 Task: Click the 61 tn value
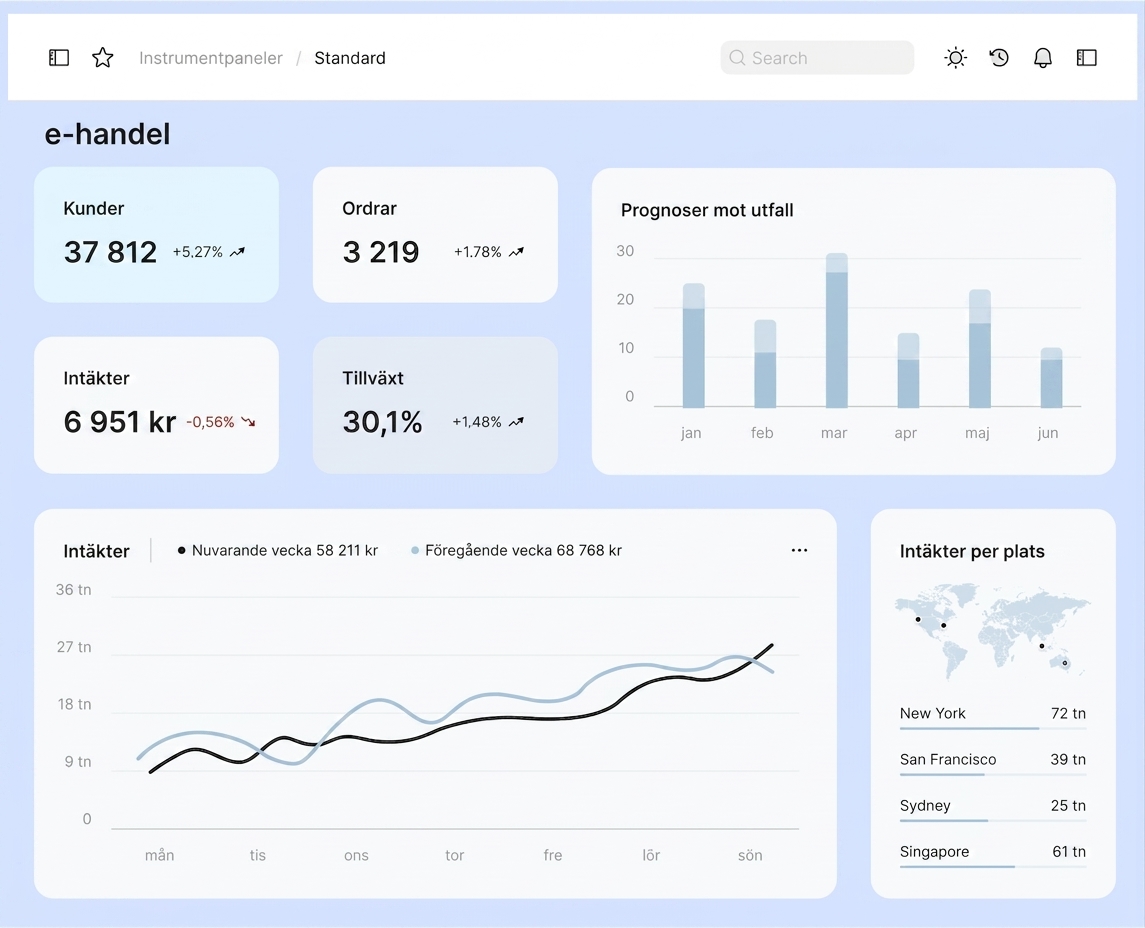click(1069, 851)
